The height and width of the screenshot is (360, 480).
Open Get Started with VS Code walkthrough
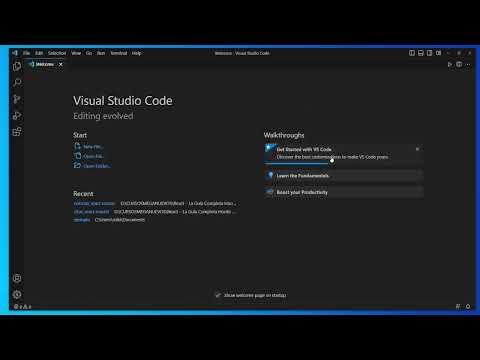[344, 153]
